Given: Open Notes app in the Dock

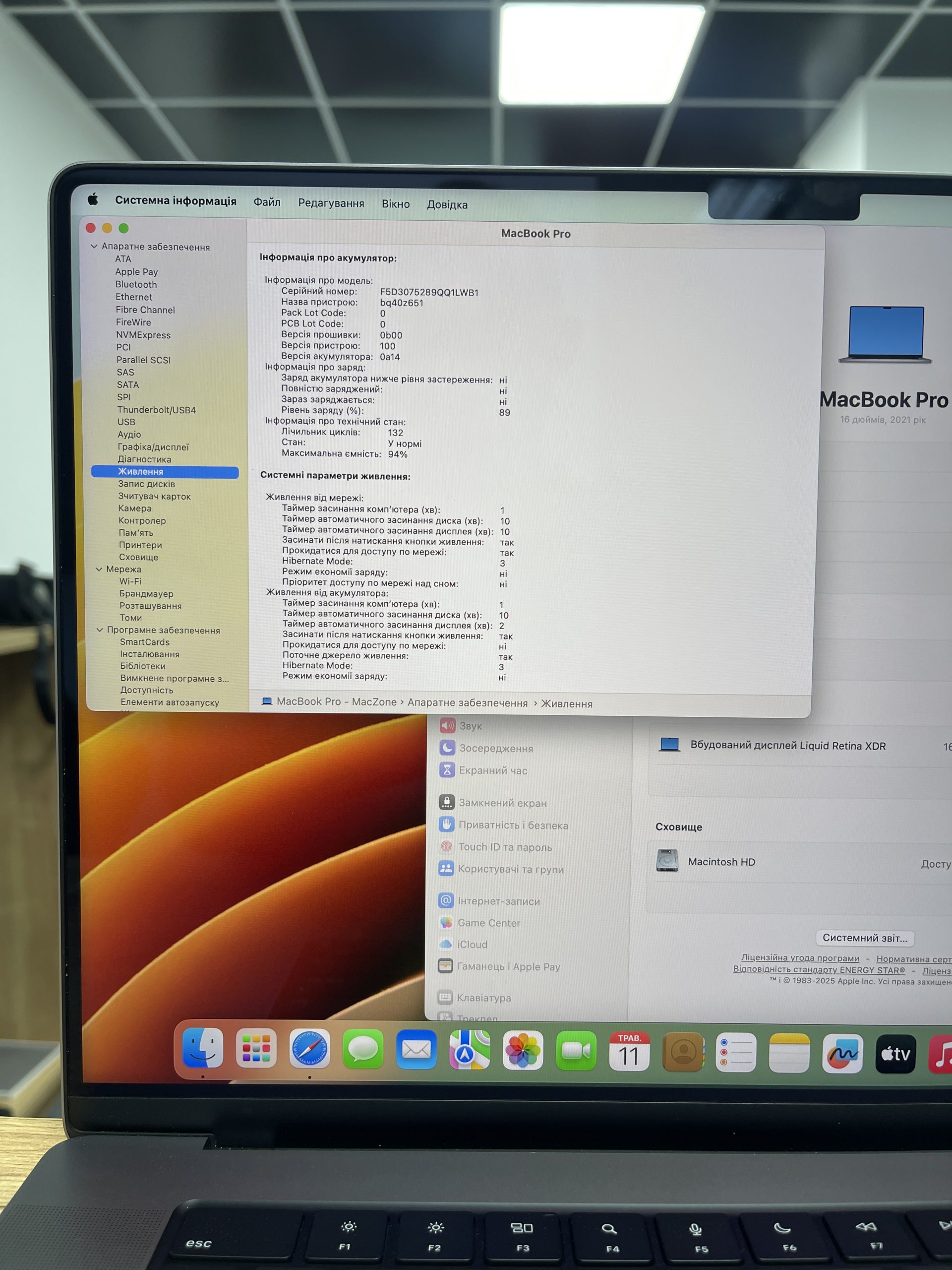Looking at the screenshot, I should pos(789,1053).
